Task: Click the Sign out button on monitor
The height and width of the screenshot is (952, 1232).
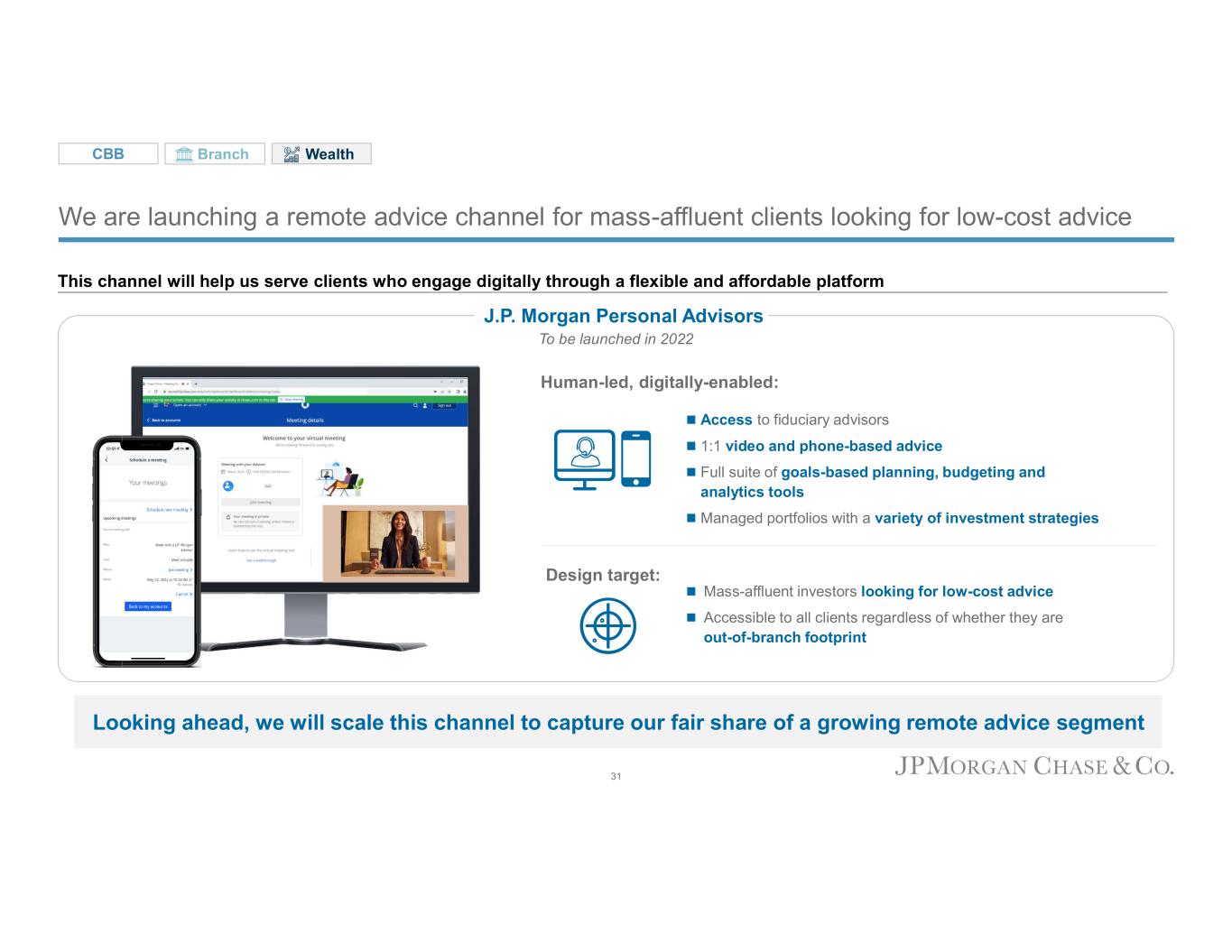Action: [x=443, y=406]
